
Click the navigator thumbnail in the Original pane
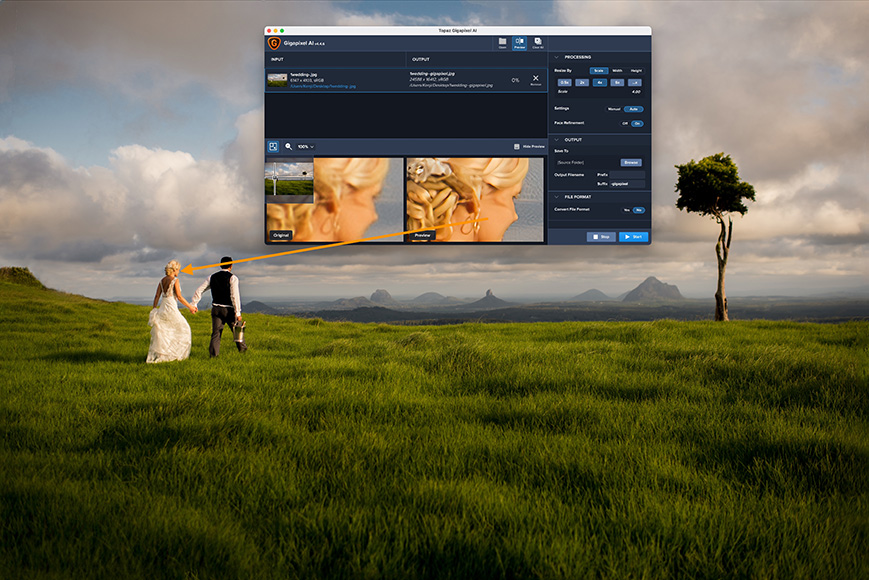[289, 180]
